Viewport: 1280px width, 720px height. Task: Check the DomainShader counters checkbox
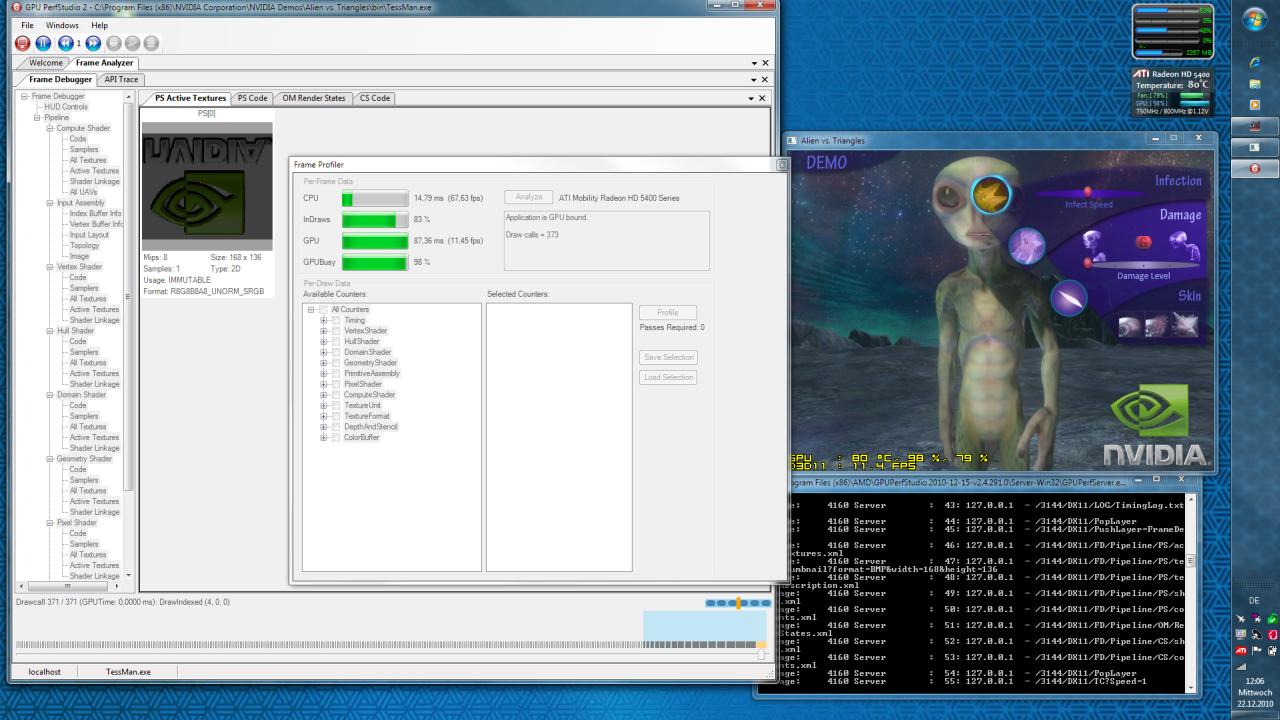(x=336, y=352)
